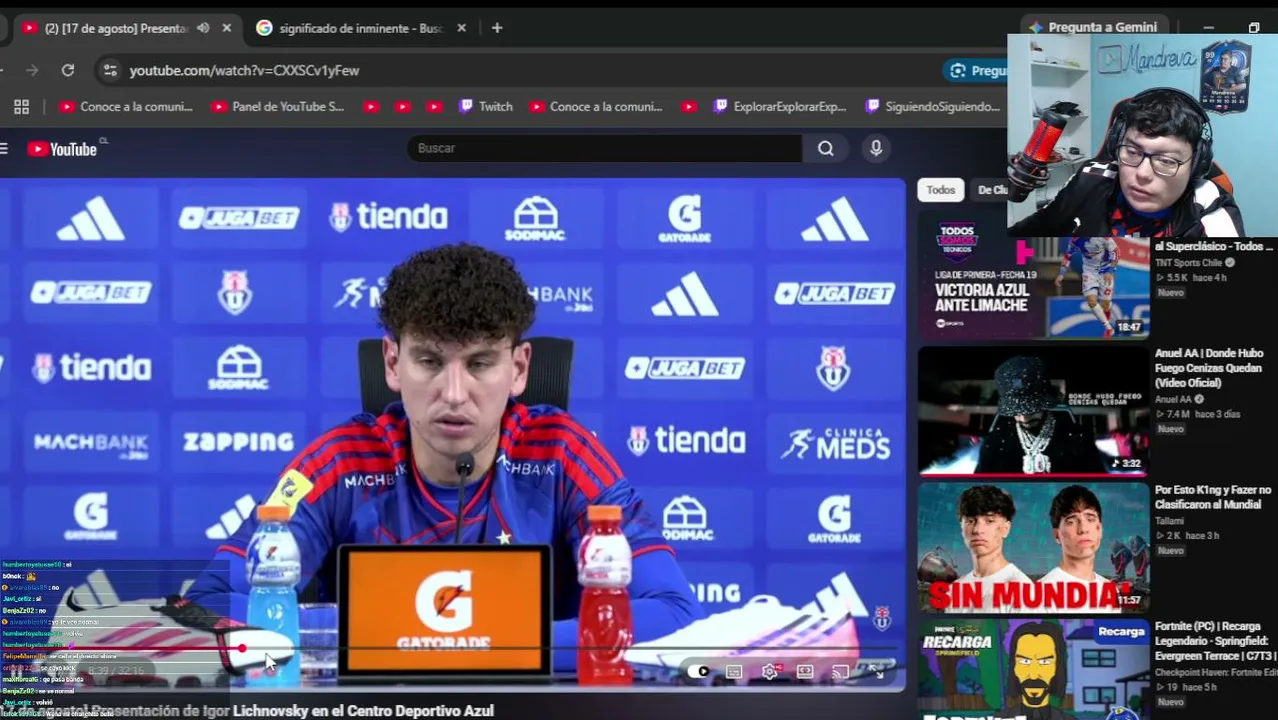
Task: Open the Twitch bookmark
Action: coord(485,106)
